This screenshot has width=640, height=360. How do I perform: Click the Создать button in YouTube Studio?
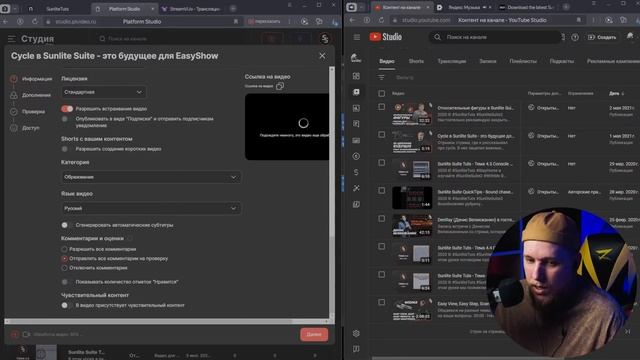602,37
